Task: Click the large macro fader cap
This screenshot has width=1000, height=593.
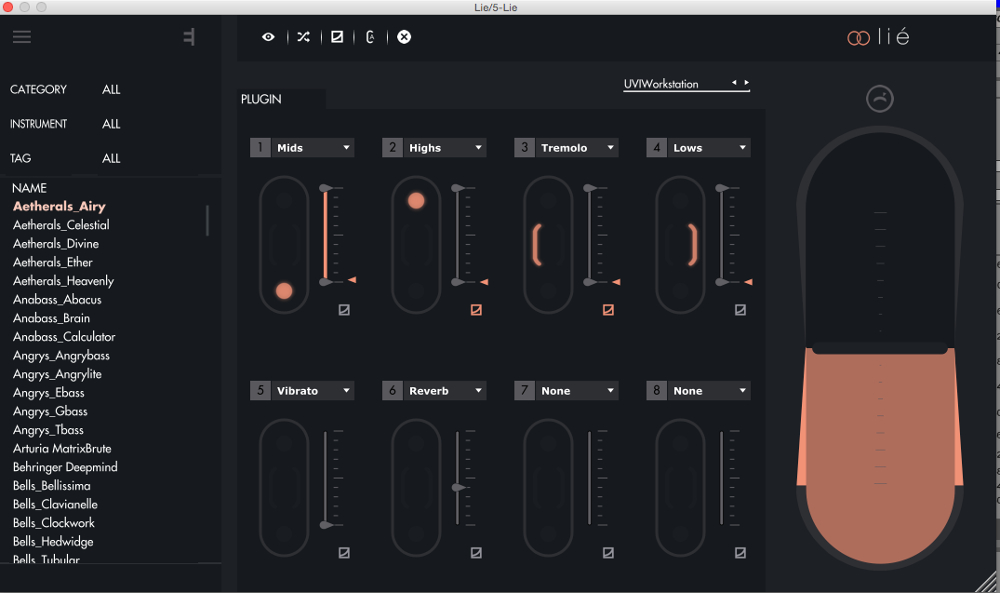Action: click(x=880, y=348)
